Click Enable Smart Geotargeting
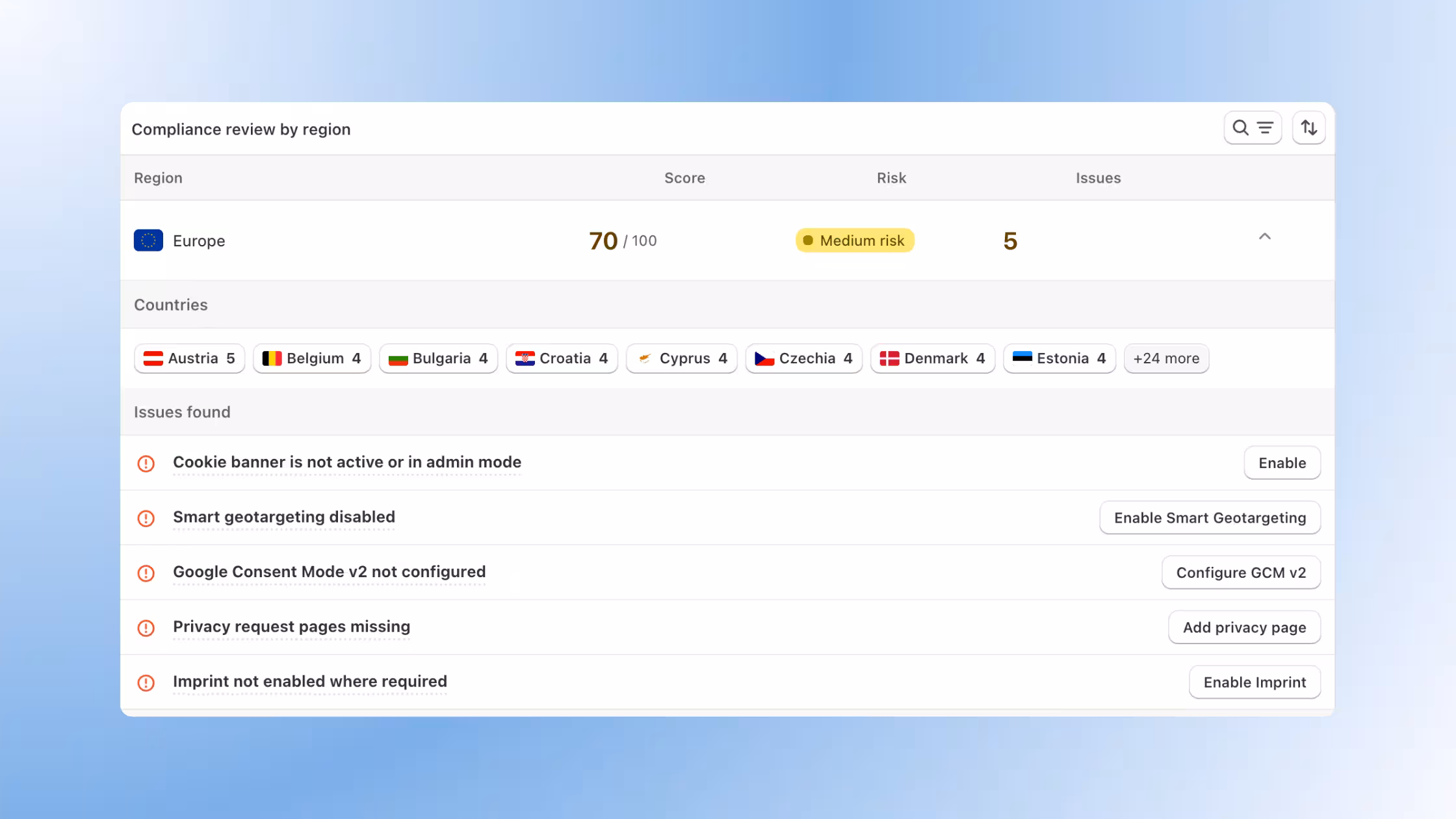Screen dimensions: 1456x819 coord(1210,518)
